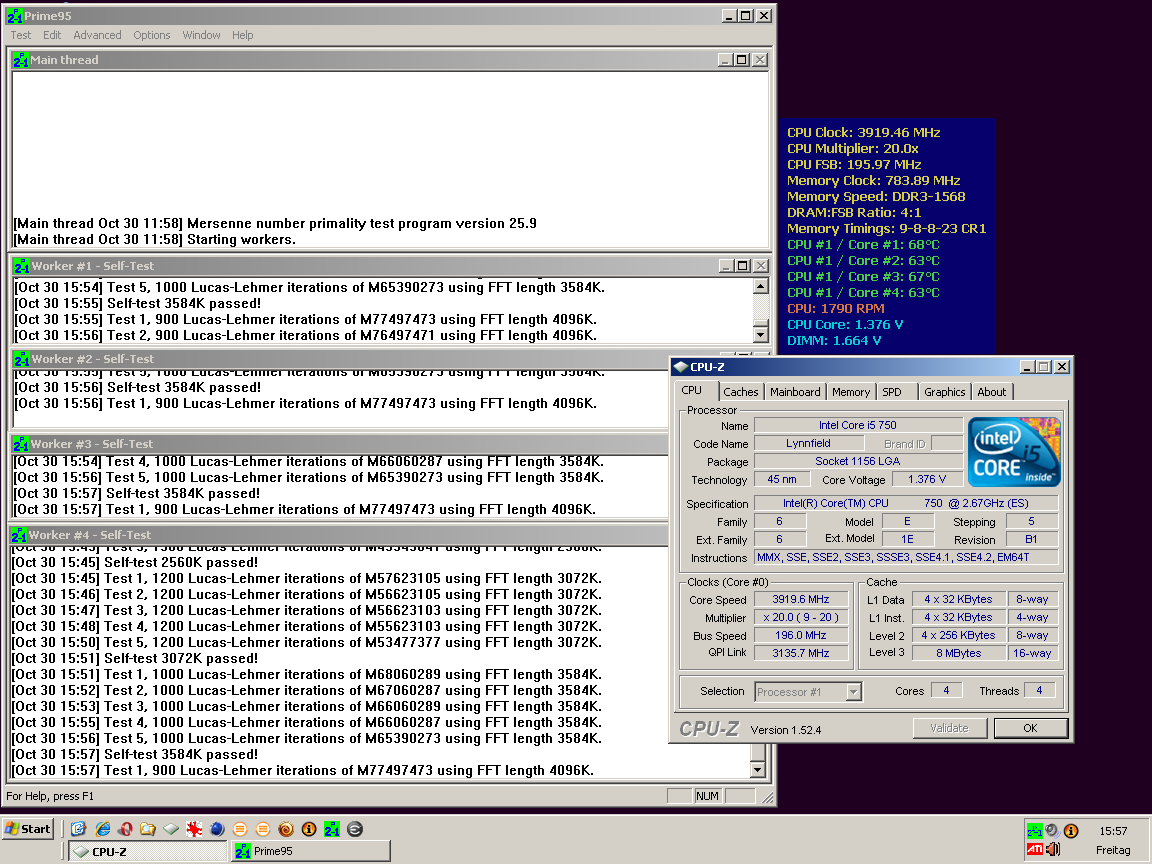The image size is (1152, 864).
Task: Click the Worker #4 window title icon
Action: point(19,535)
